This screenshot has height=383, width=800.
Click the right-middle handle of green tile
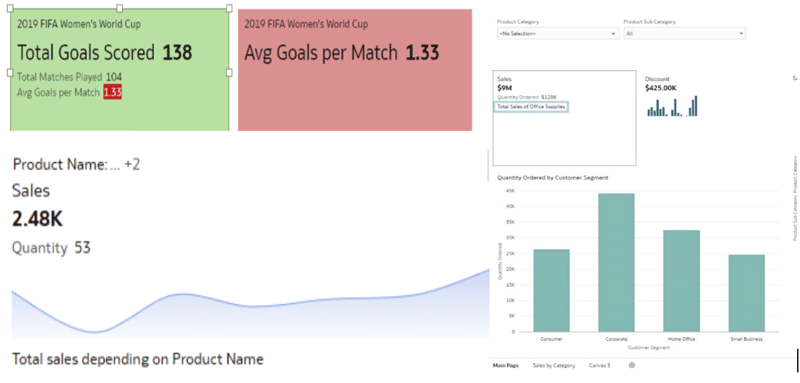229,73
